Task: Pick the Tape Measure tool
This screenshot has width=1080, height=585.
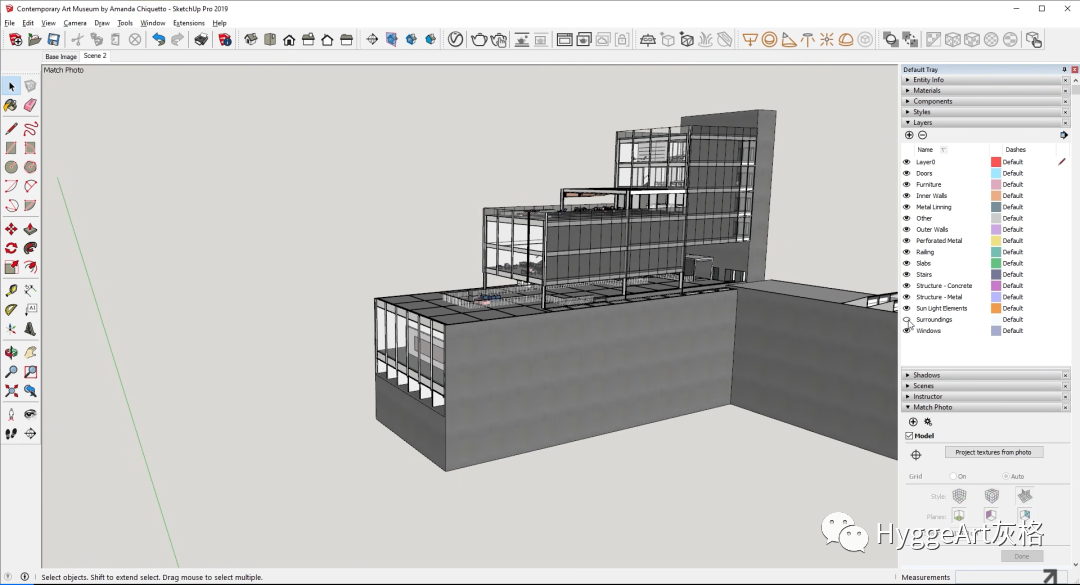Action: [x=11, y=291]
